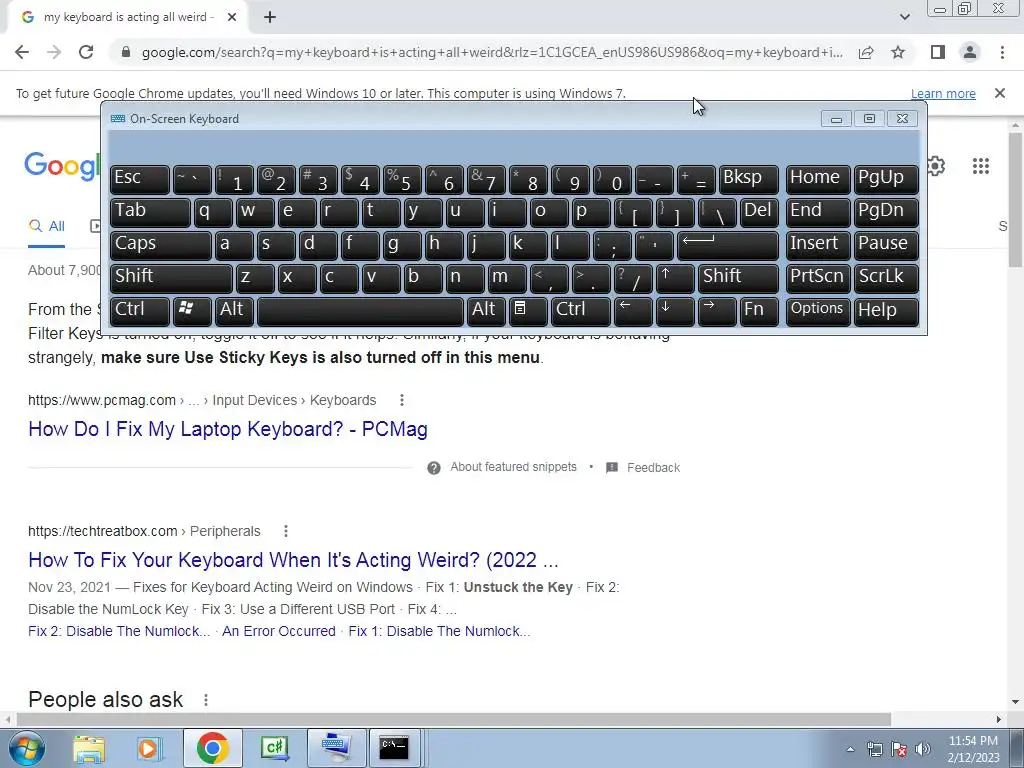Viewport: 1024px width, 768px height.
Task: Click the up arrow key on on-screen keyboard
Action: point(675,278)
